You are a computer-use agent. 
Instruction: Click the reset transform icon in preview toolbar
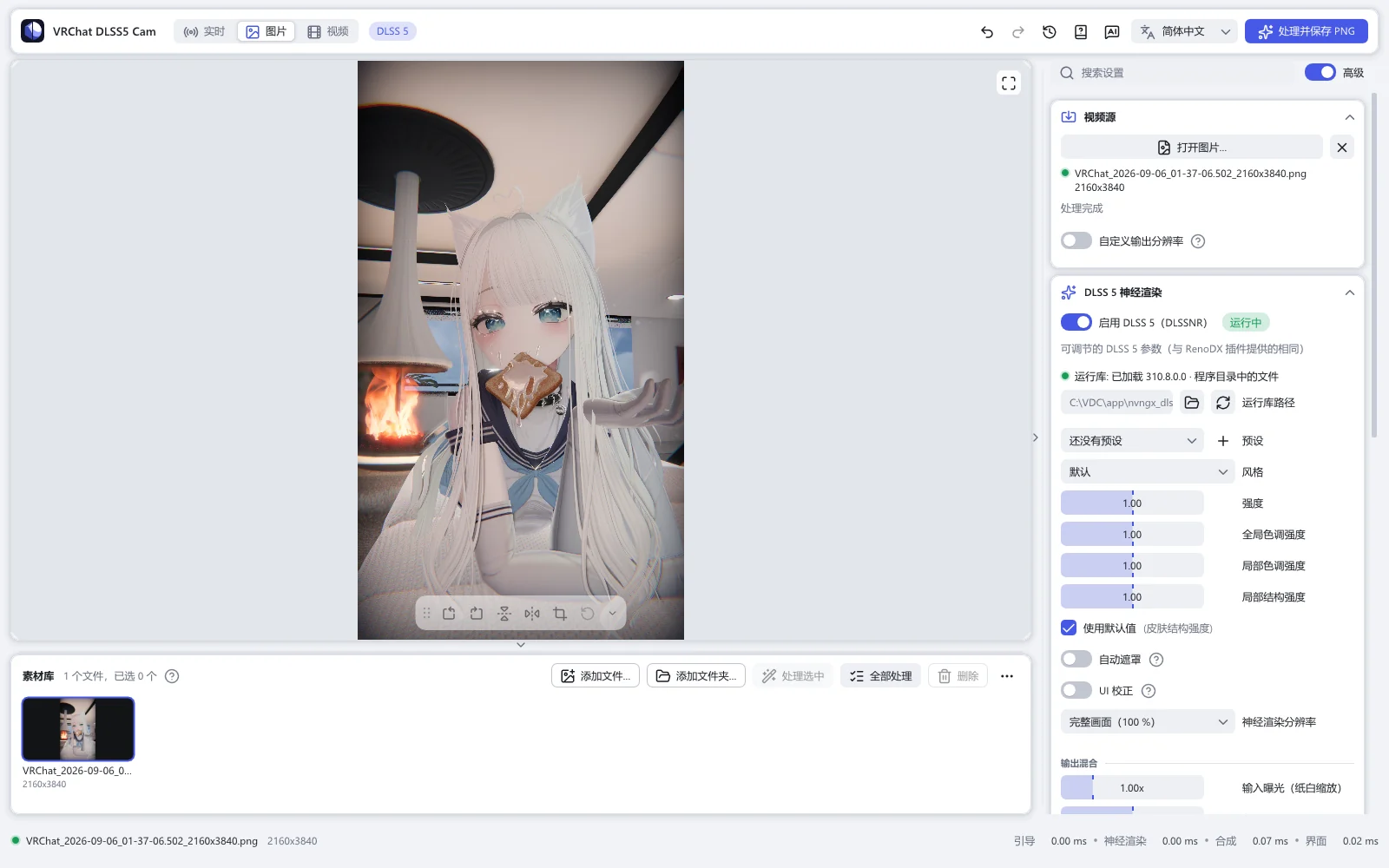(588, 614)
